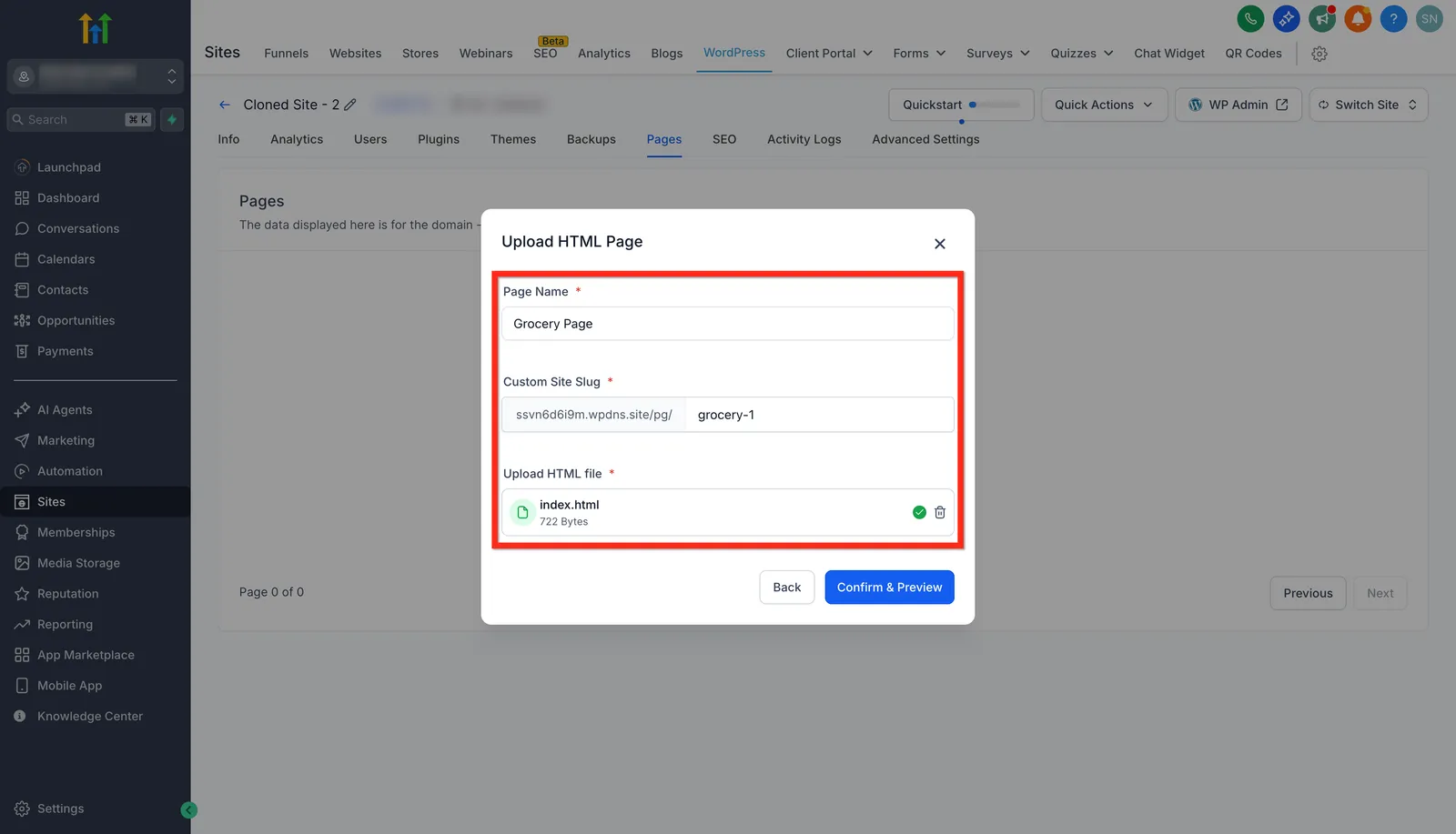
Task: Open the megaphone announcements icon
Action: [x=1322, y=18]
